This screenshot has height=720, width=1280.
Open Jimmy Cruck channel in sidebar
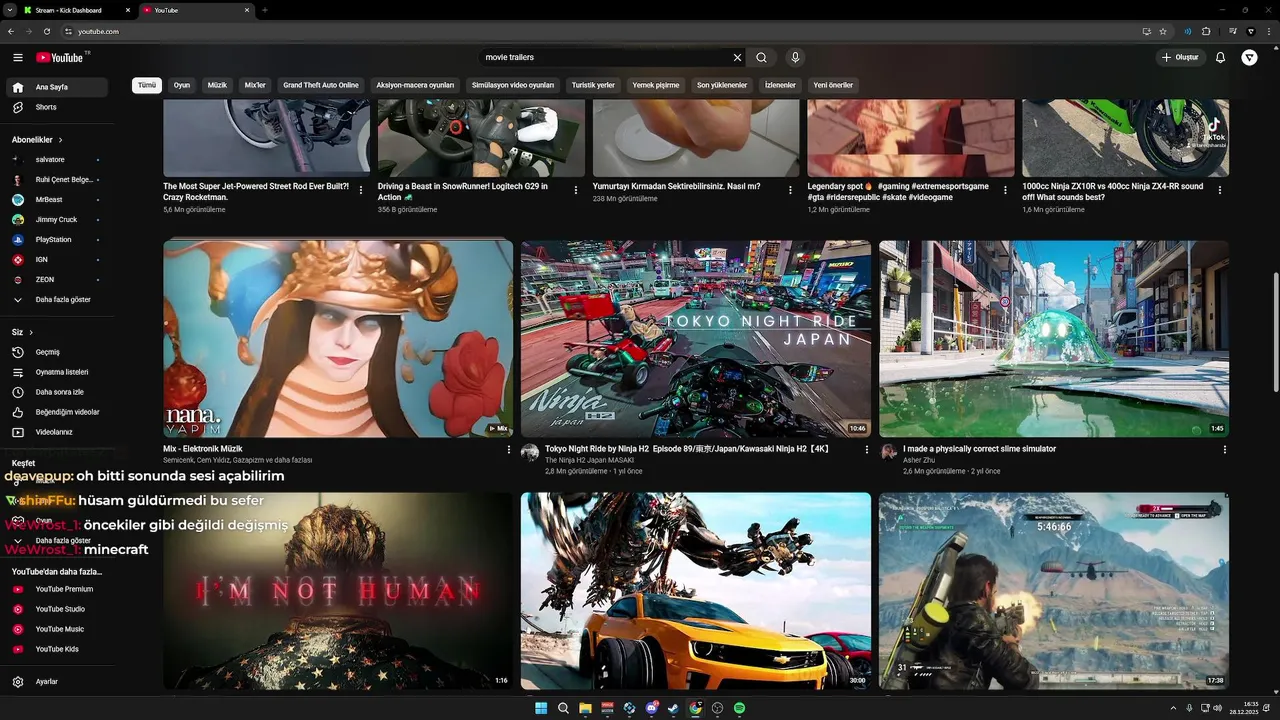point(55,220)
